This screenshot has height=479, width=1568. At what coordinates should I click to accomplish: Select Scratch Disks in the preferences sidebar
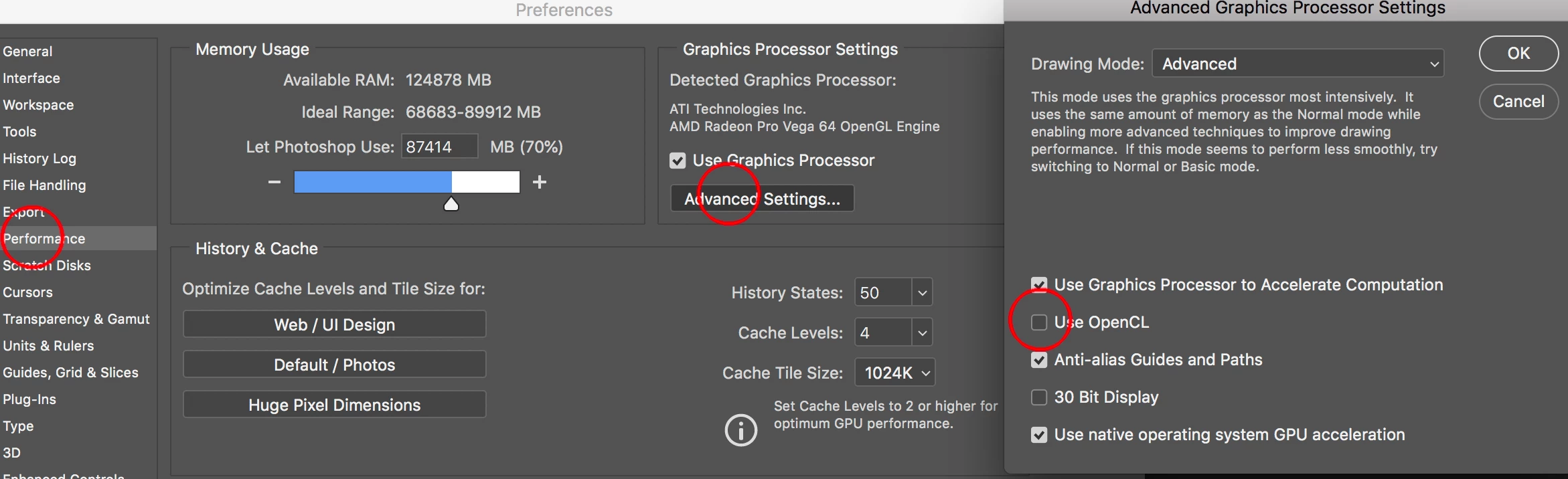pyautogui.click(x=47, y=266)
